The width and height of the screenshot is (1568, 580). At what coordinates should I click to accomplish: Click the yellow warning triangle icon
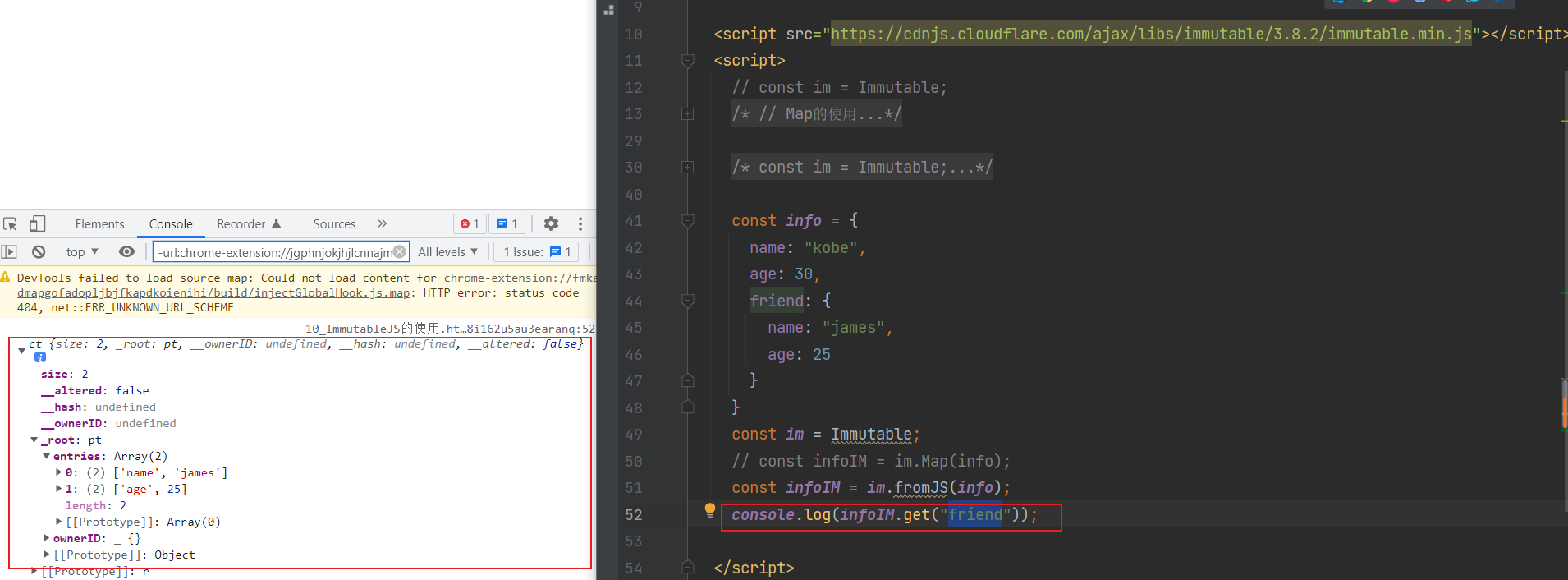tap(6, 278)
